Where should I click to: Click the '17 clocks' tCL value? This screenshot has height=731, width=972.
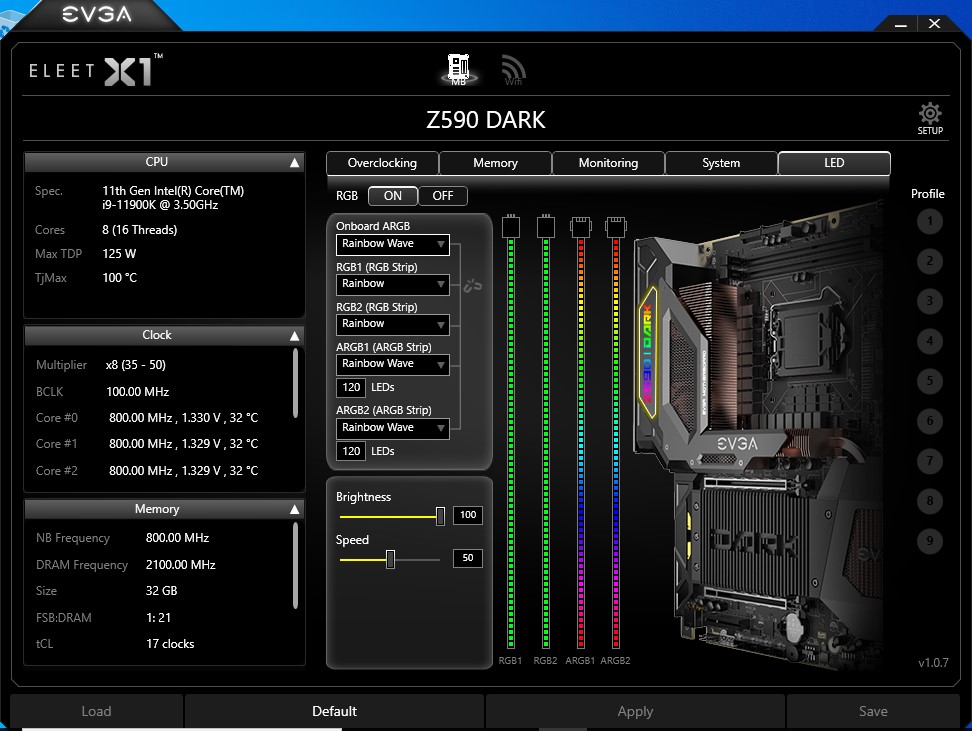pyautogui.click(x=170, y=644)
